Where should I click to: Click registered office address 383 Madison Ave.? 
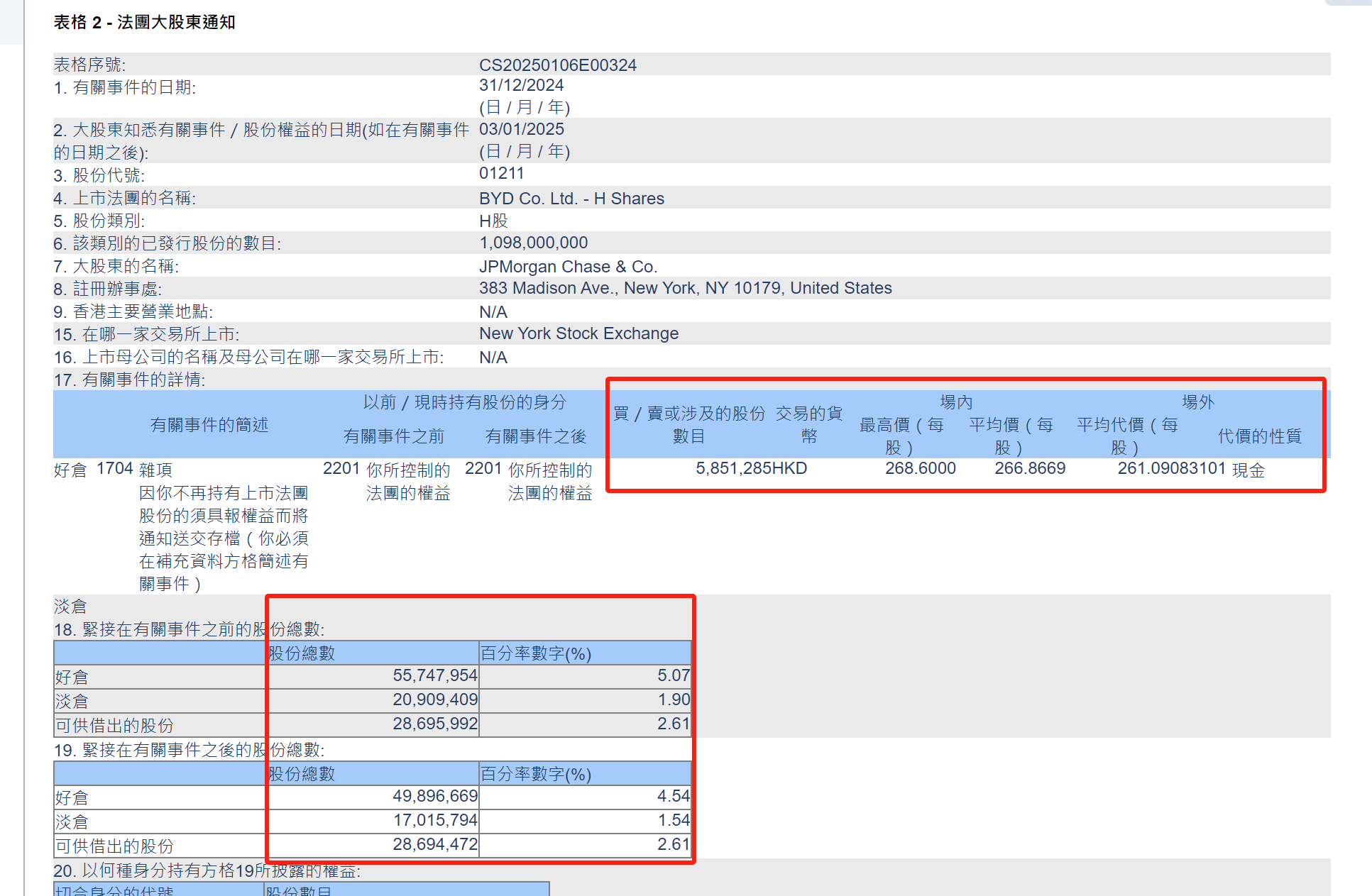tap(686, 288)
